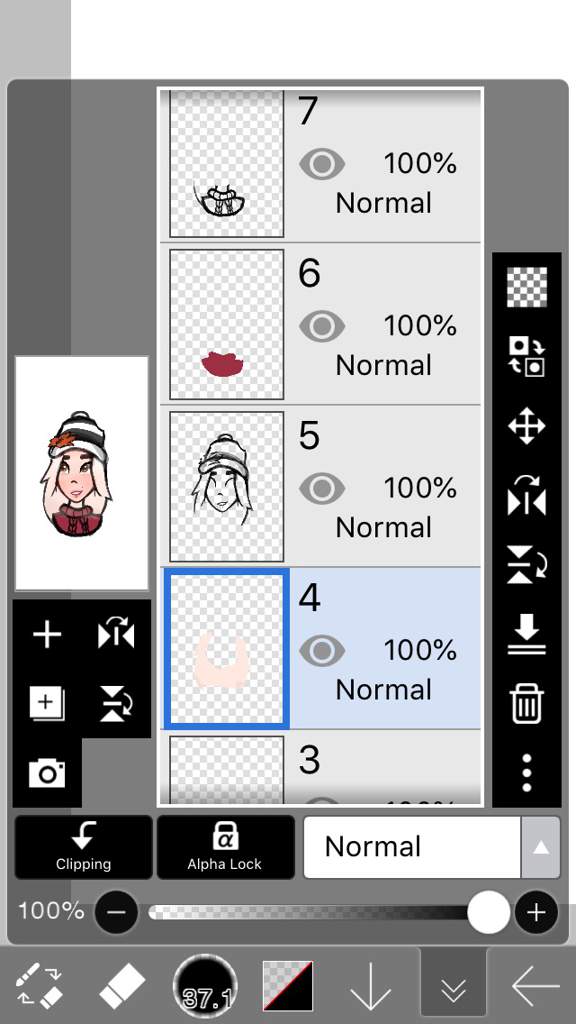Open the three-dot more options icon
Screen dimensions: 576x1024
[526, 773]
